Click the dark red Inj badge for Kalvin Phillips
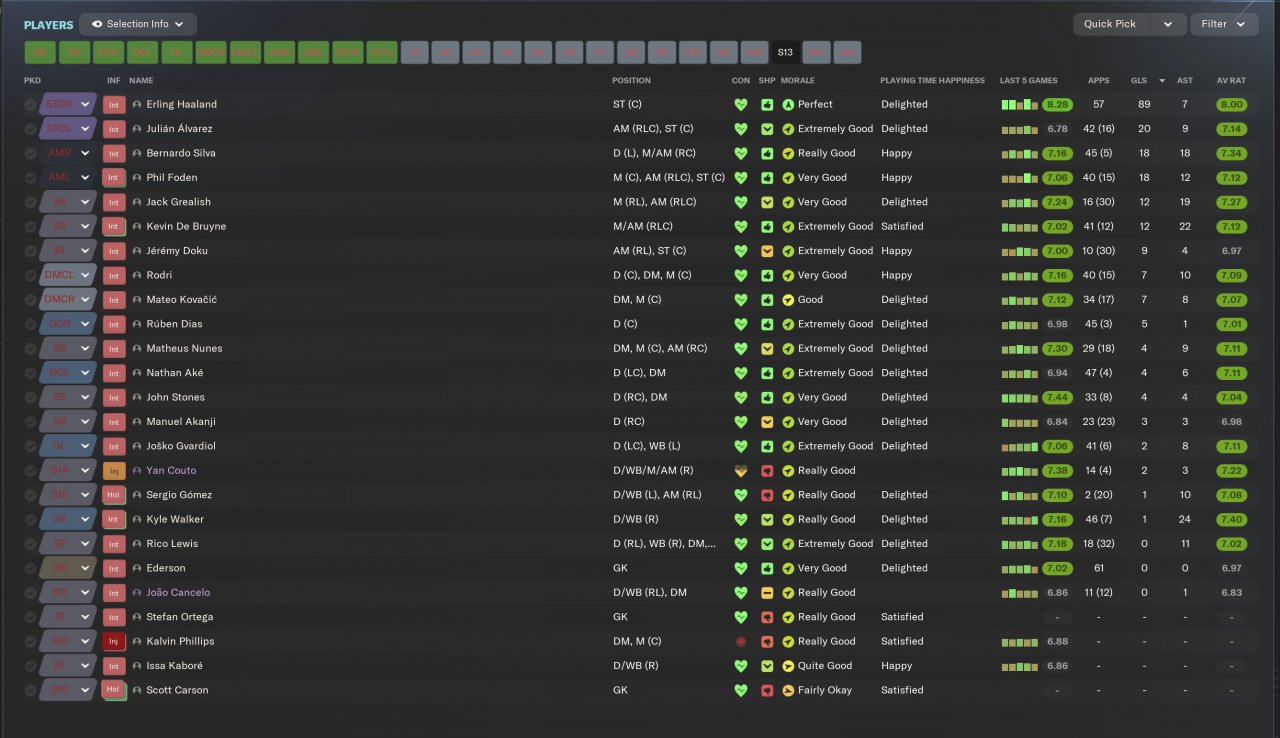This screenshot has height=738, width=1280. pyautogui.click(x=114, y=641)
